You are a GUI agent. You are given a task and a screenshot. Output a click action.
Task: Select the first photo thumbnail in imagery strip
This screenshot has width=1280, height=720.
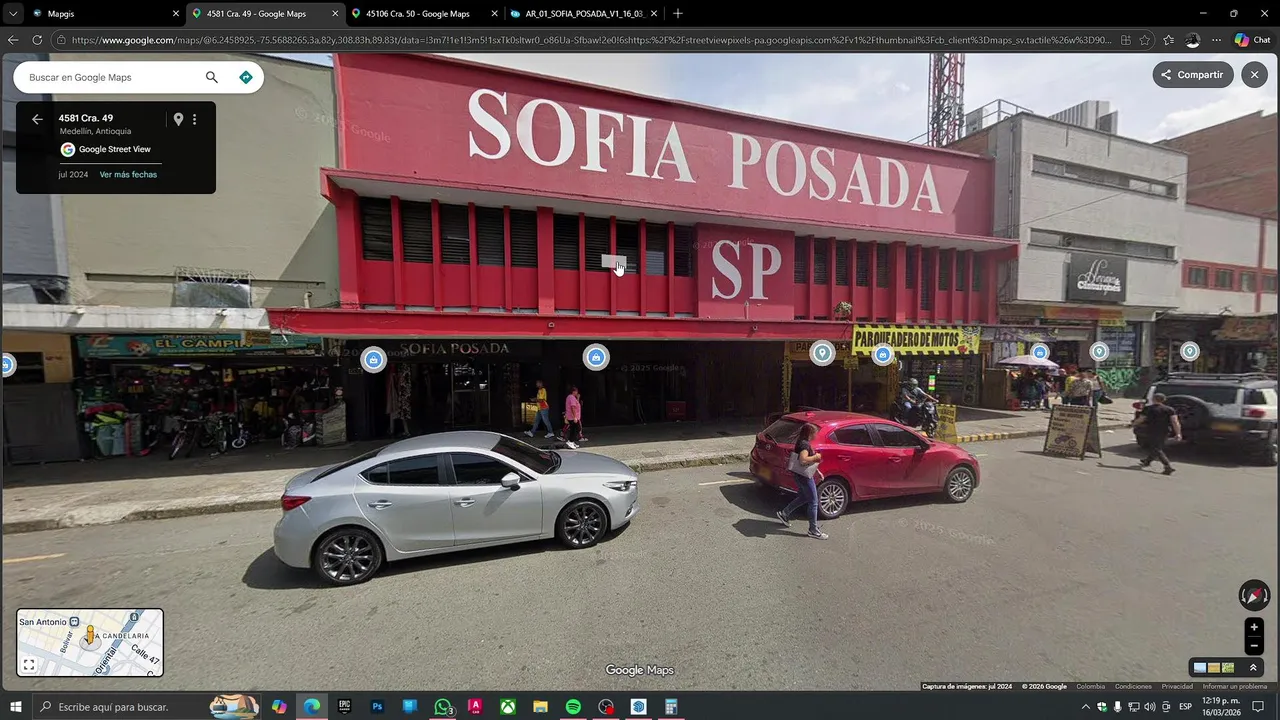(x=1200, y=668)
